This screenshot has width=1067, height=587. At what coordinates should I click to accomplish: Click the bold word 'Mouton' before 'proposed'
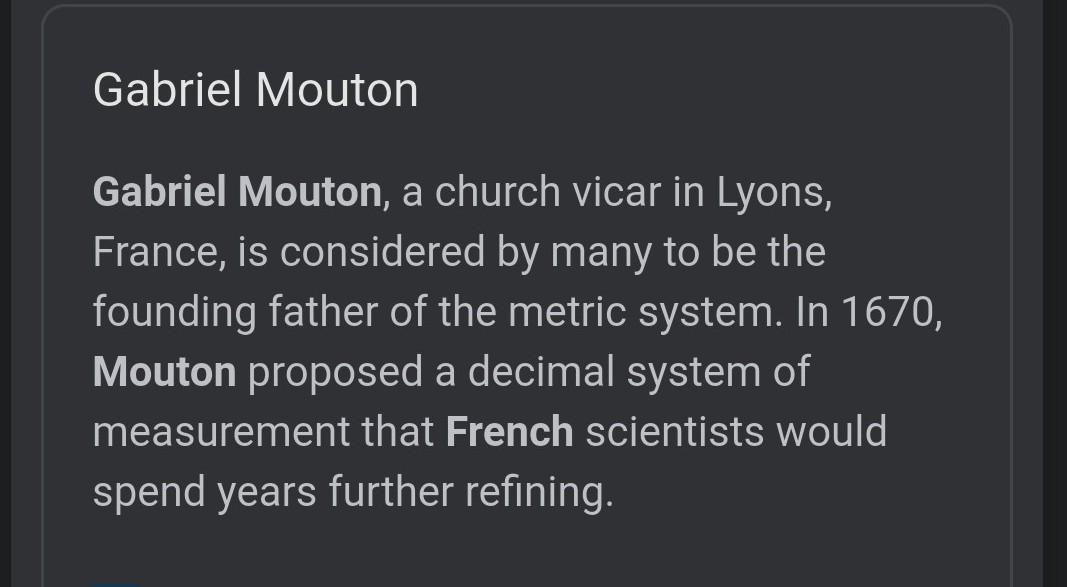pyautogui.click(x=165, y=371)
